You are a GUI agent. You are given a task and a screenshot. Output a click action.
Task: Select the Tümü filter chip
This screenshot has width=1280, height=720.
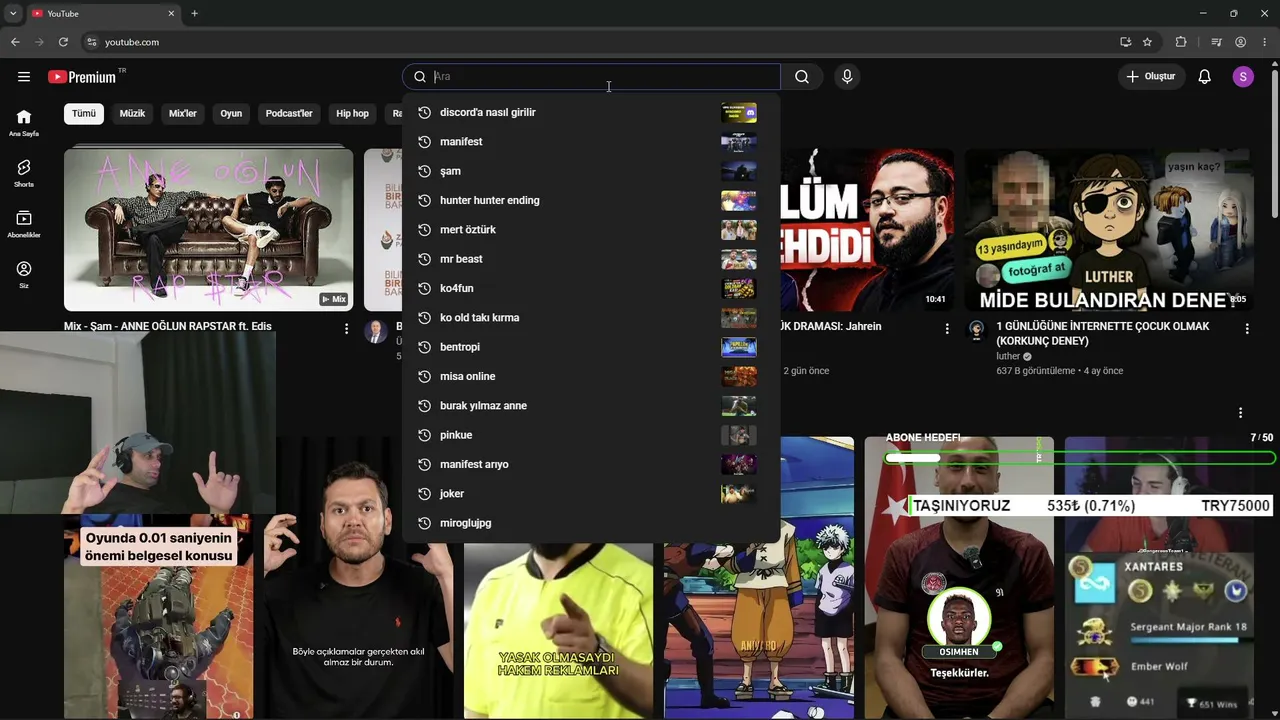(84, 114)
